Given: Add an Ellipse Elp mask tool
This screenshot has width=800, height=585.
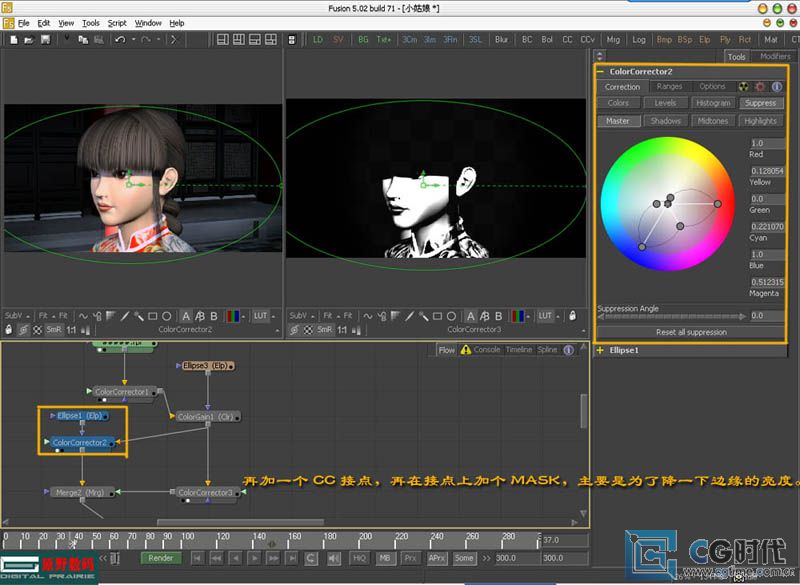Looking at the screenshot, I should coord(705,39).
